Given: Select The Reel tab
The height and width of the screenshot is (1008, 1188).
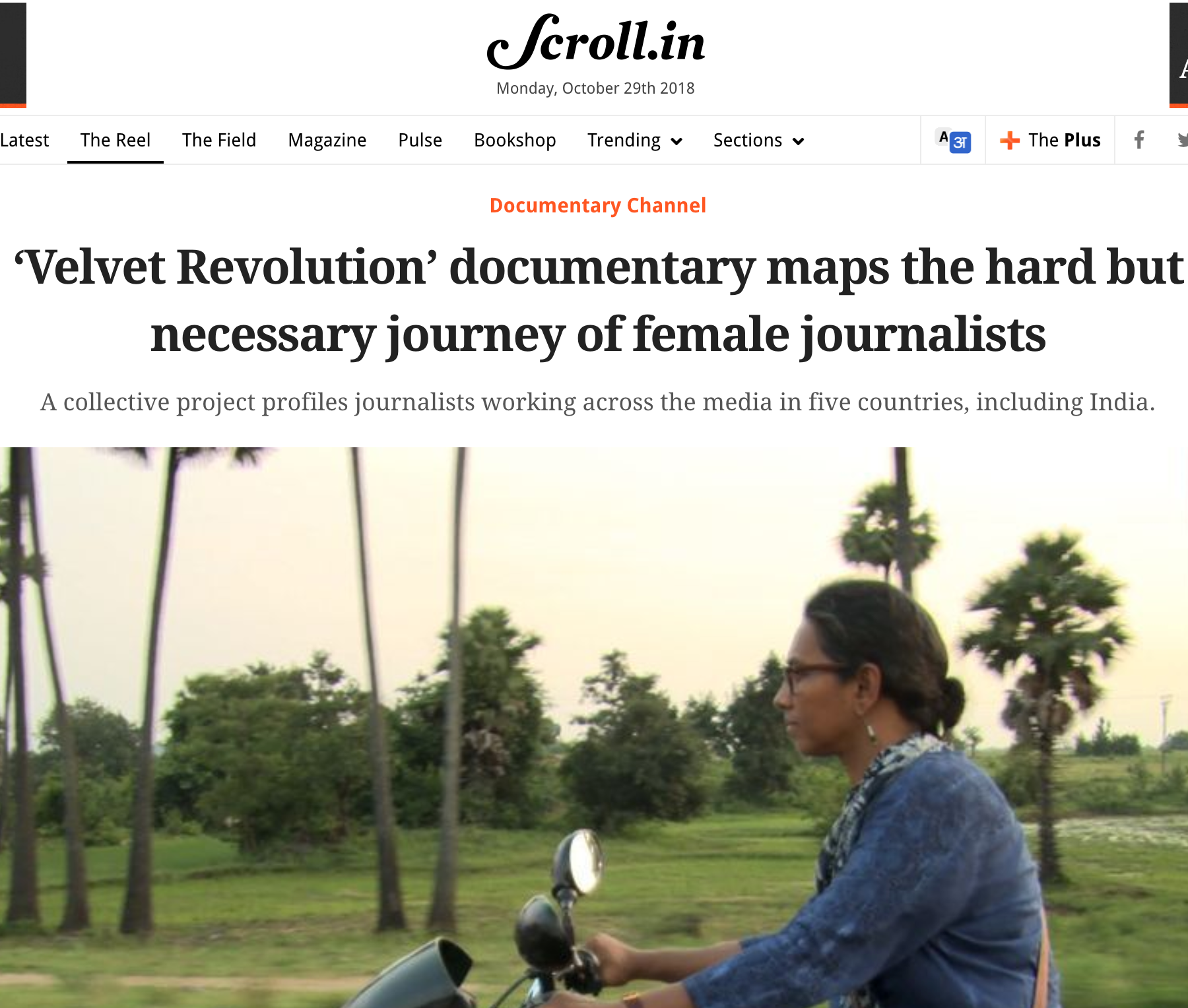Looking at the screenshot, I should 115,140.
